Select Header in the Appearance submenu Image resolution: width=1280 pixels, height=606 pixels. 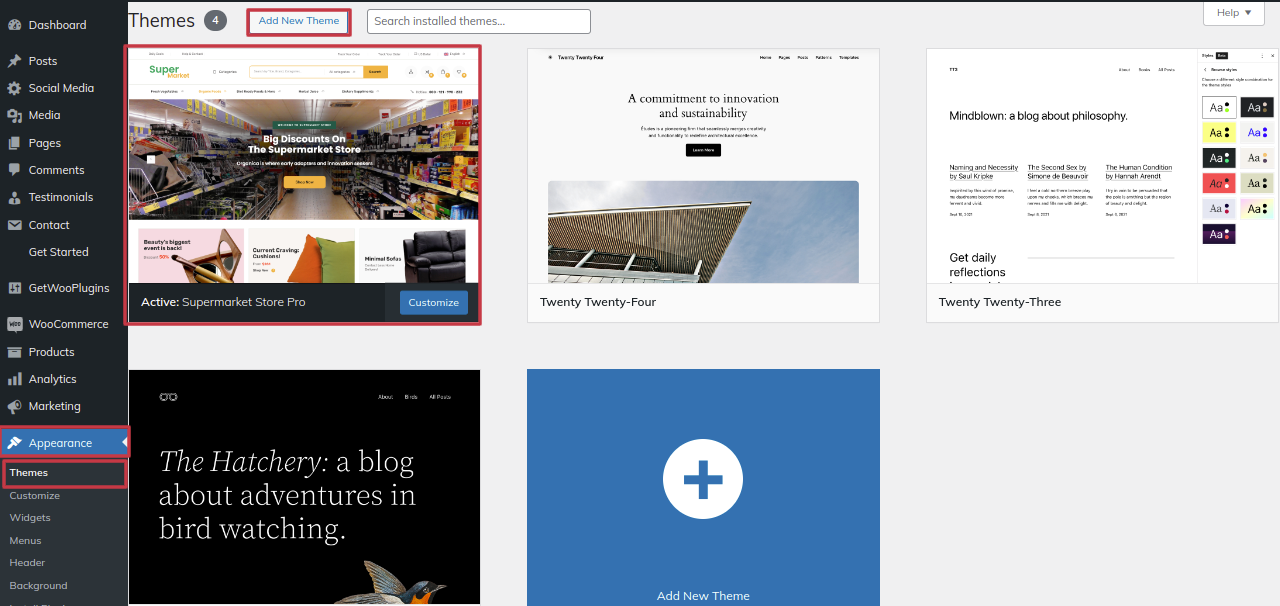[28, 563]
